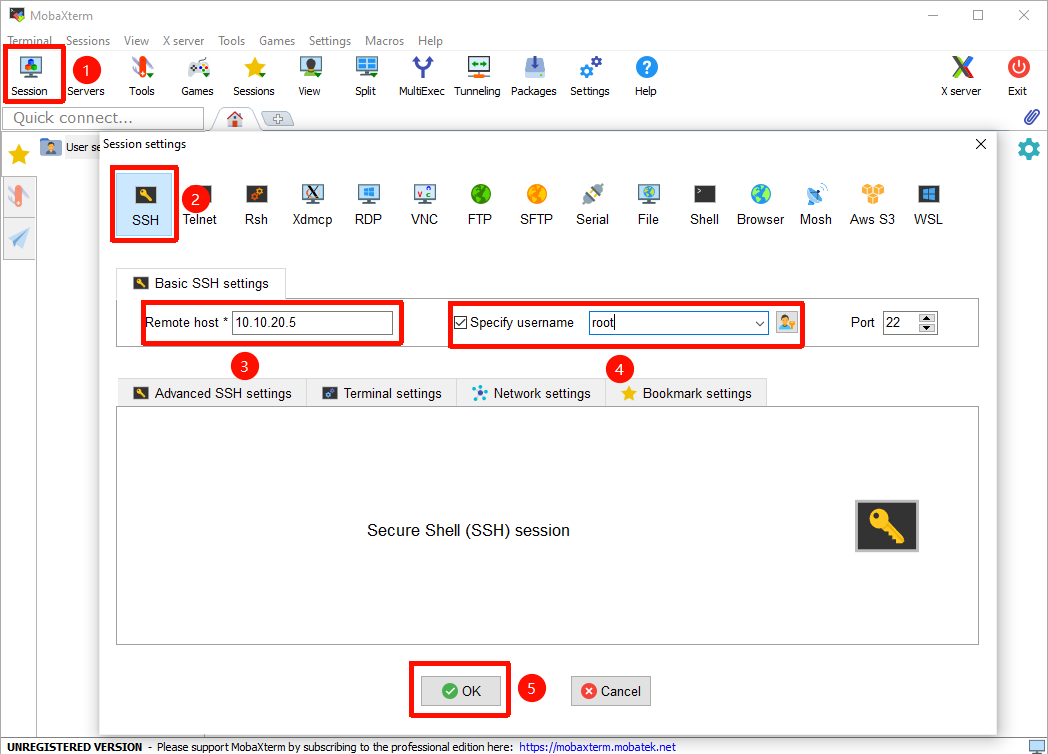Switch to the Network settings tab

click(531, 393)
